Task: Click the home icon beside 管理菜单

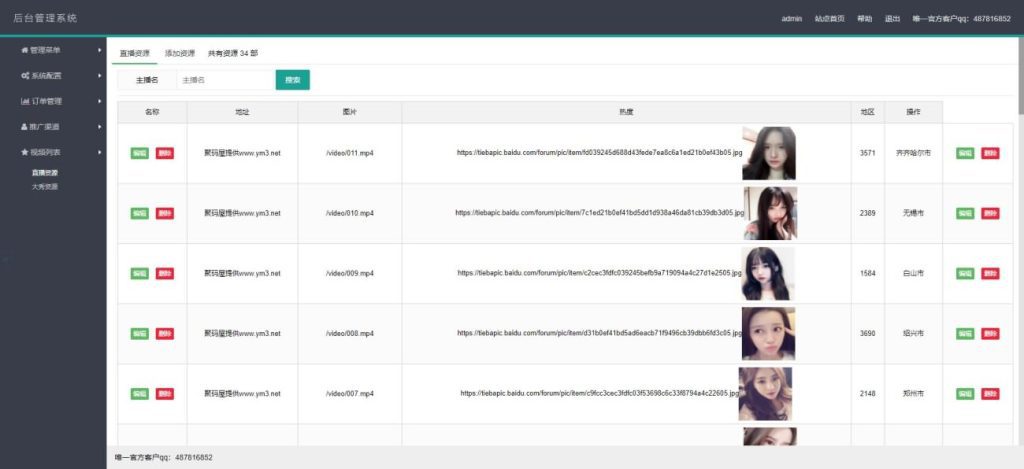Action: (x=25, y=50)
